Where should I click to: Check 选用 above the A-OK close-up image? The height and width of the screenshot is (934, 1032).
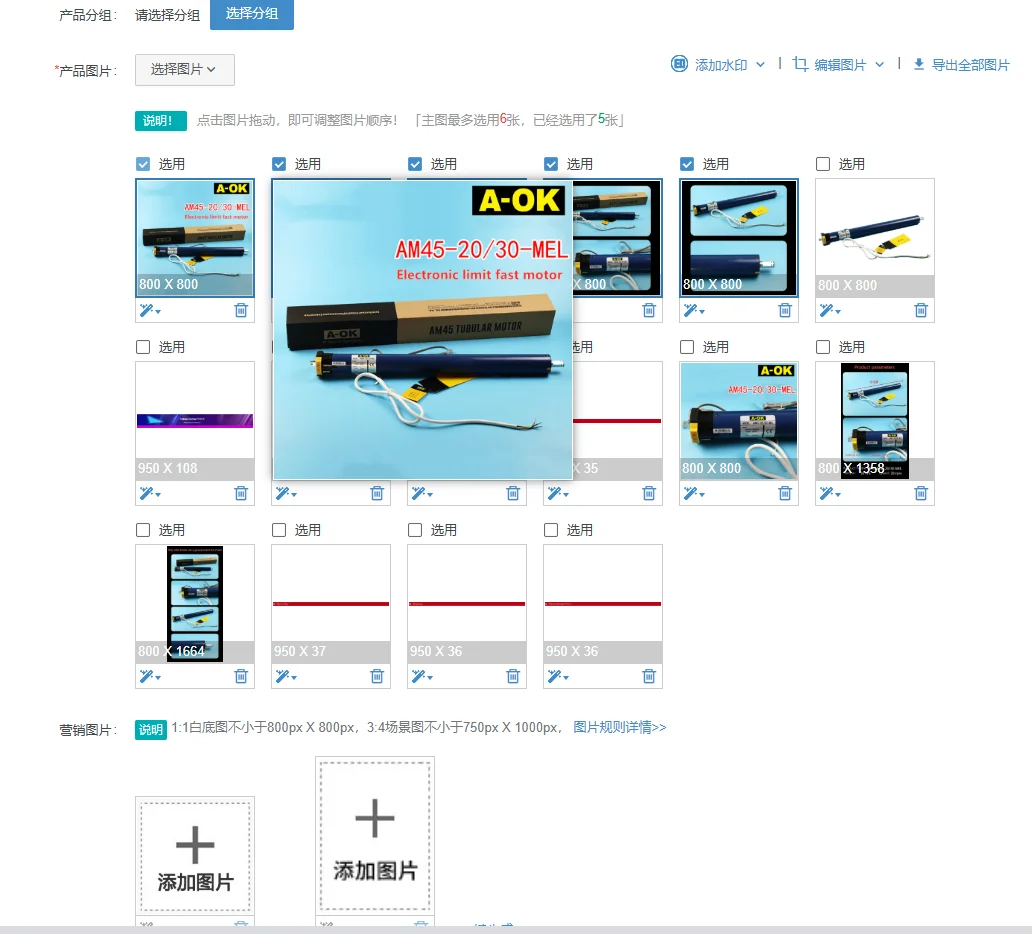tap(687, 347)
